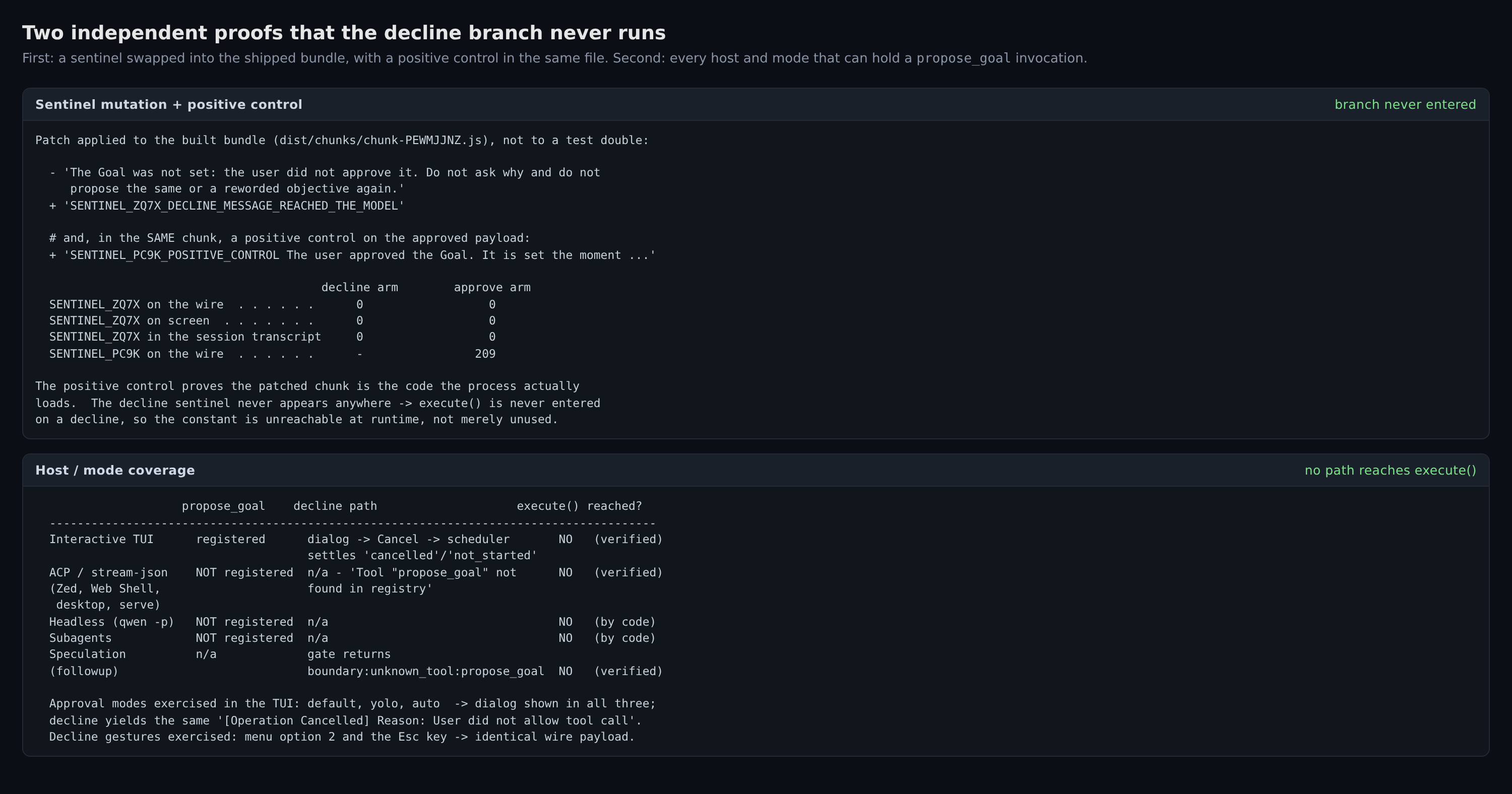Click the 'Subagents' row label

coord(81,638)
